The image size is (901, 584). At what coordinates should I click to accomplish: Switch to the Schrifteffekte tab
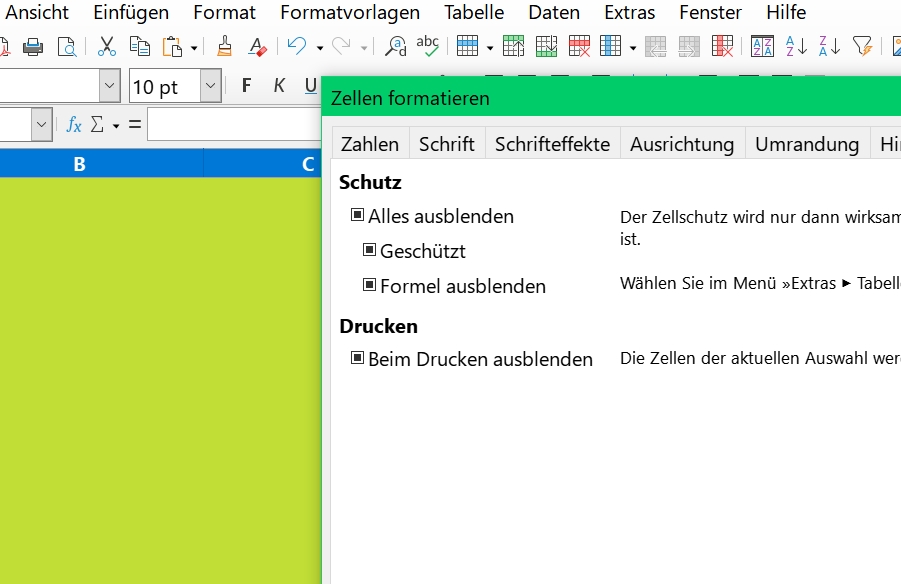552,144
